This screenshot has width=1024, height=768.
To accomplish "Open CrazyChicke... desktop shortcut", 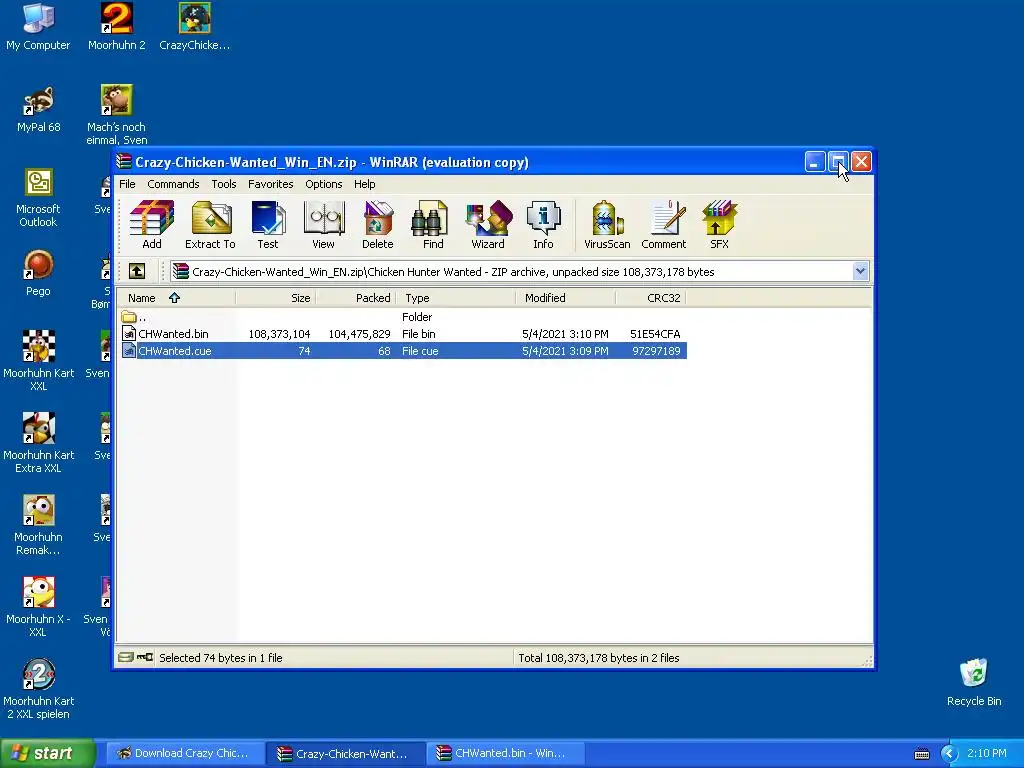I will point(195,27).
